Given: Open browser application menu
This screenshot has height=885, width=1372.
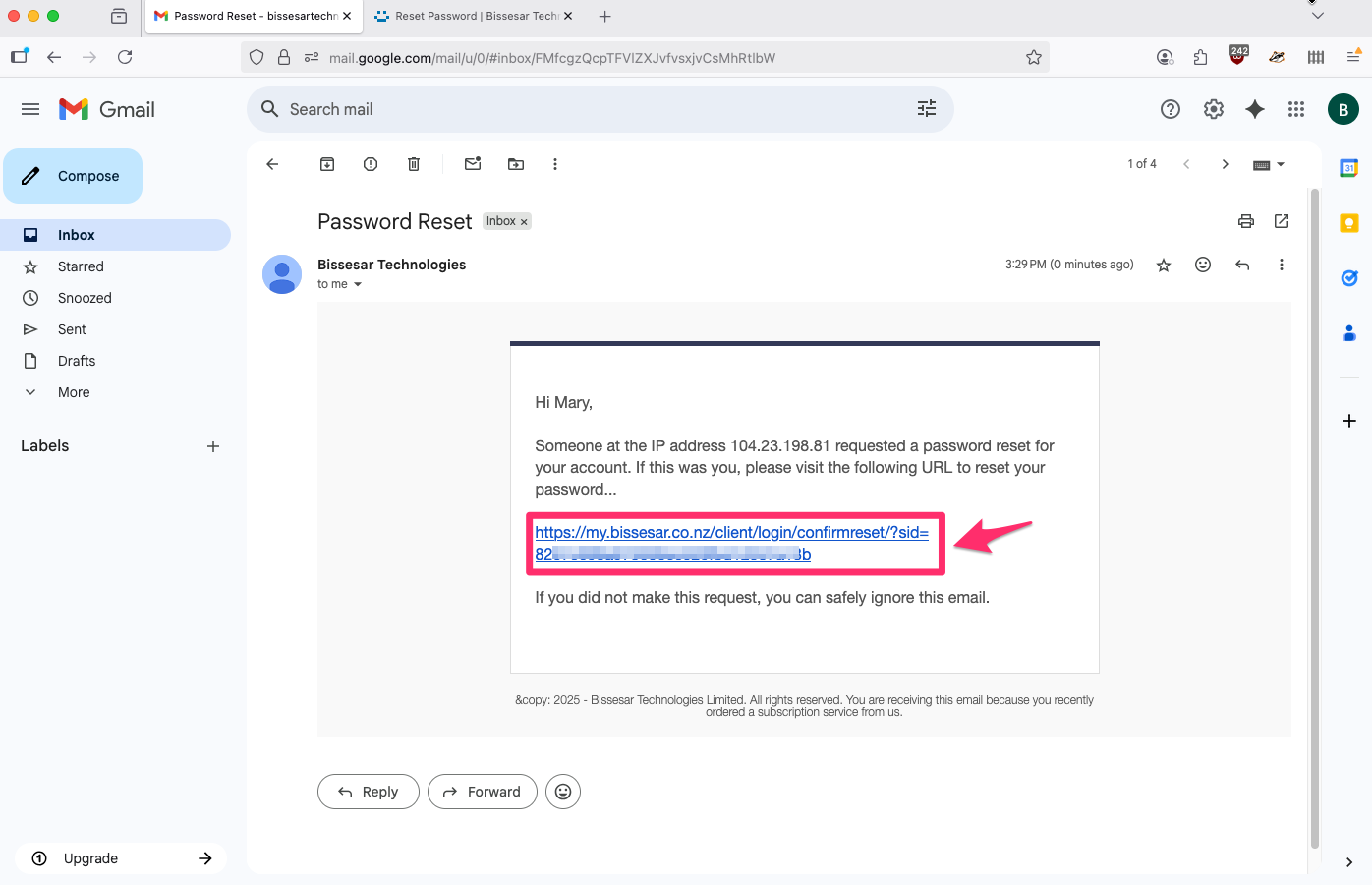Looking at the screenshot, I should tap(1353, 57).
